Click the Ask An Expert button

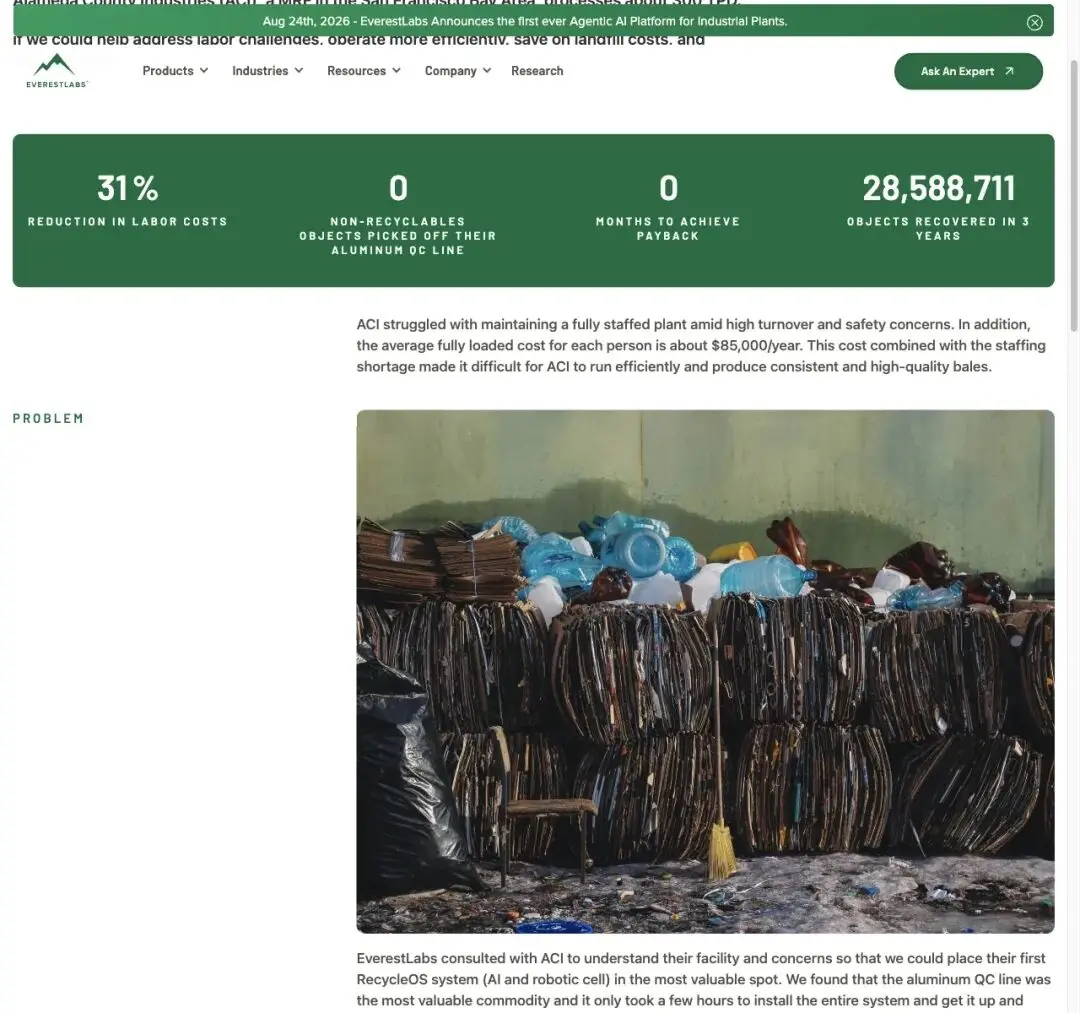click(968, 71)
